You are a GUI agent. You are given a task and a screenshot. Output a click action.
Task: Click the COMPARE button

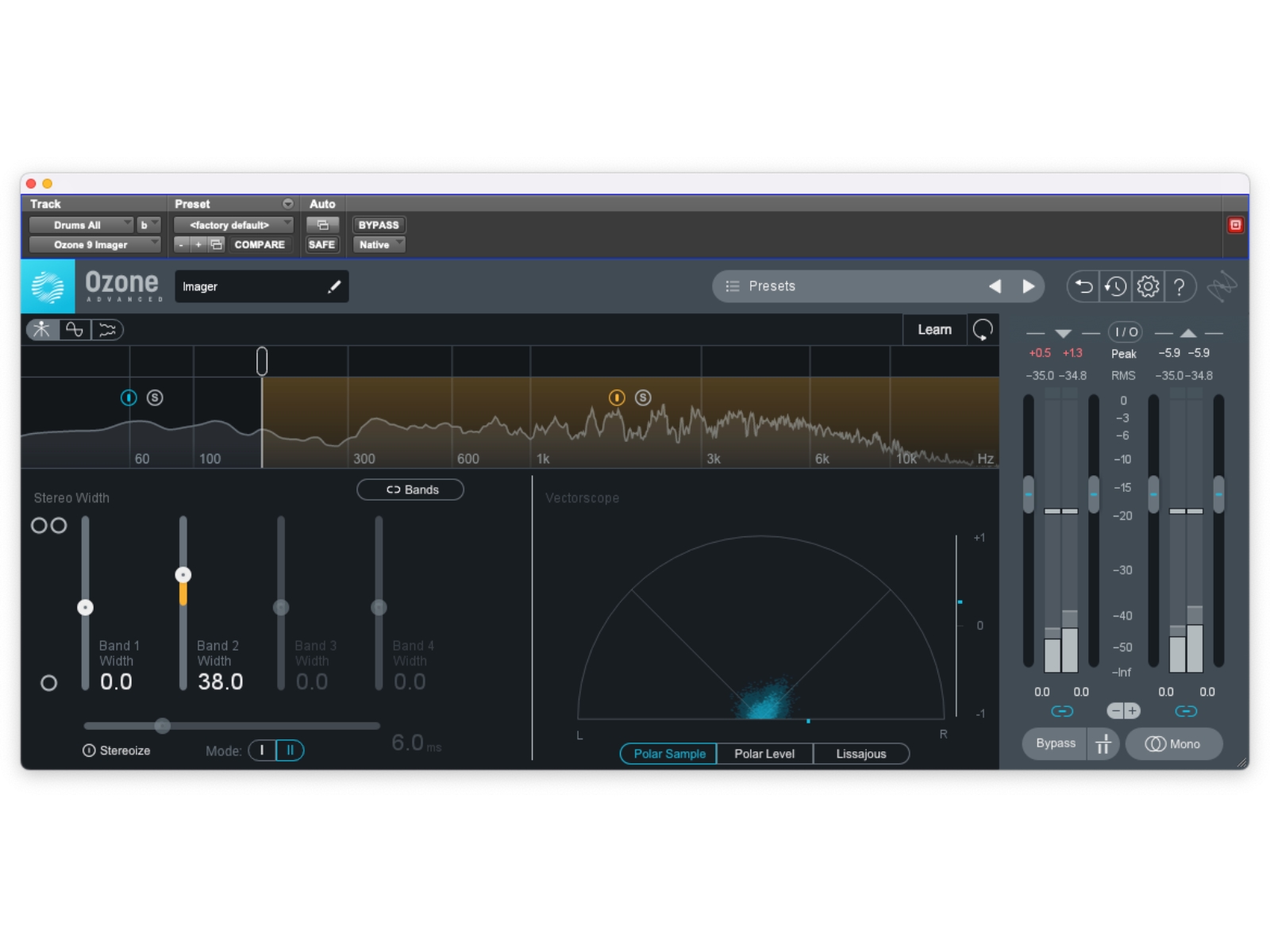(260, 244)
